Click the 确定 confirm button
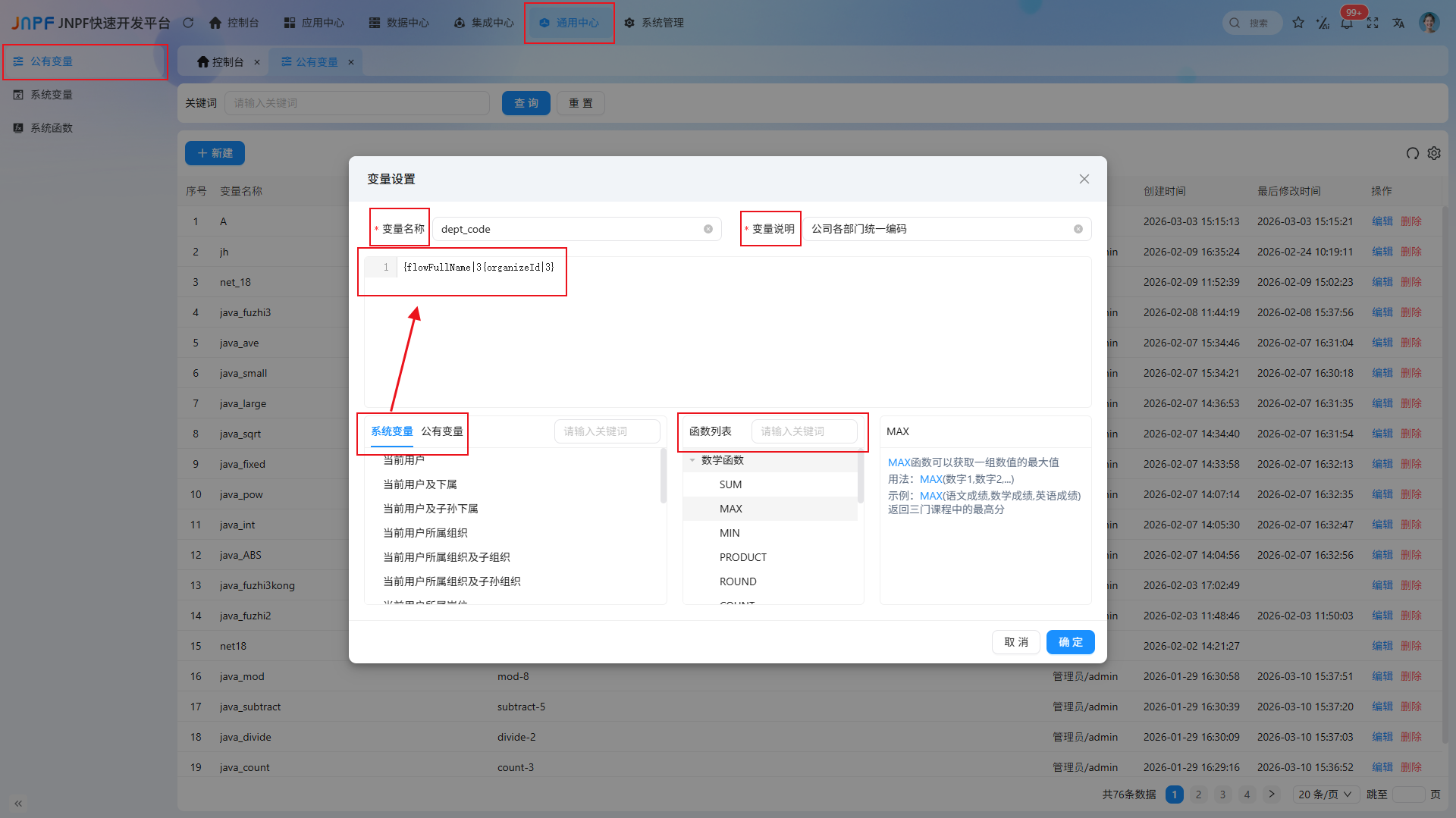Image resolution: width=1456 pixels, height=818 pixels. [x=1070, y=641]
